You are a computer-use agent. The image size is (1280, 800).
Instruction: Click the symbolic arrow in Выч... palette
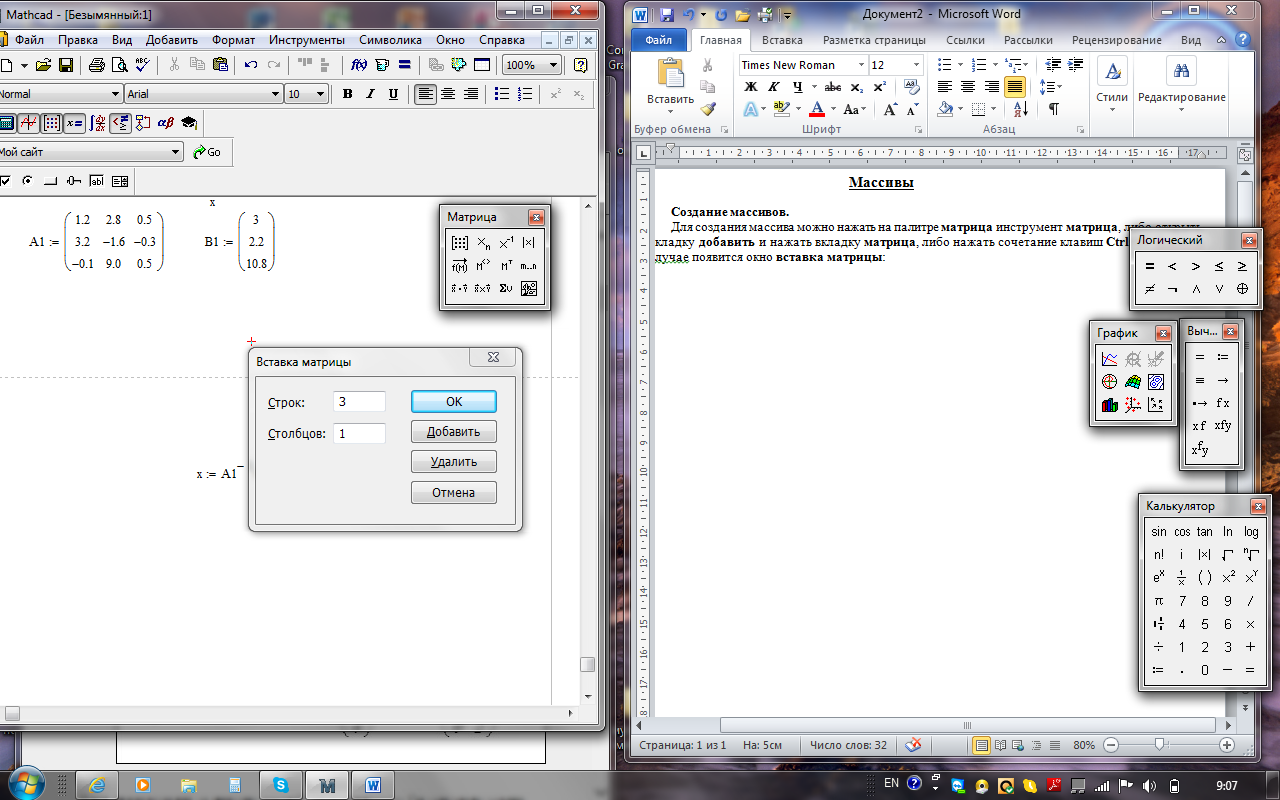point(1222,380)
